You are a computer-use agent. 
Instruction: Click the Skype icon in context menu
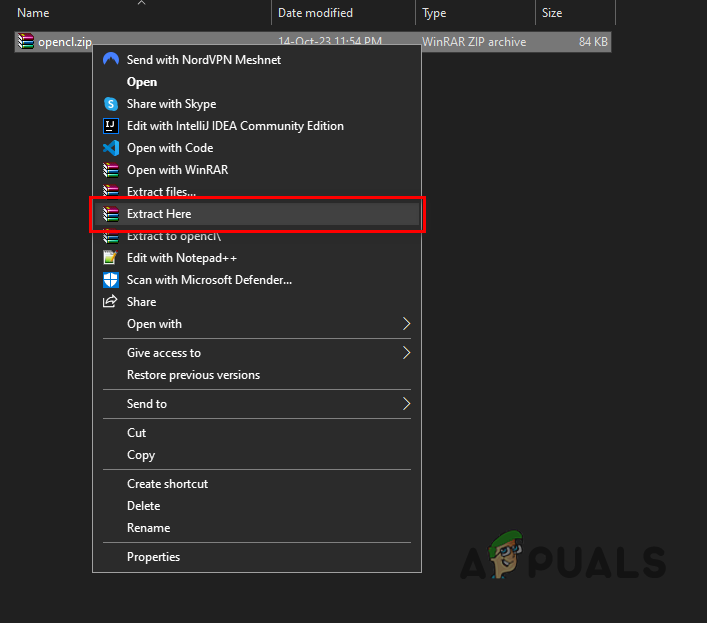111,104
